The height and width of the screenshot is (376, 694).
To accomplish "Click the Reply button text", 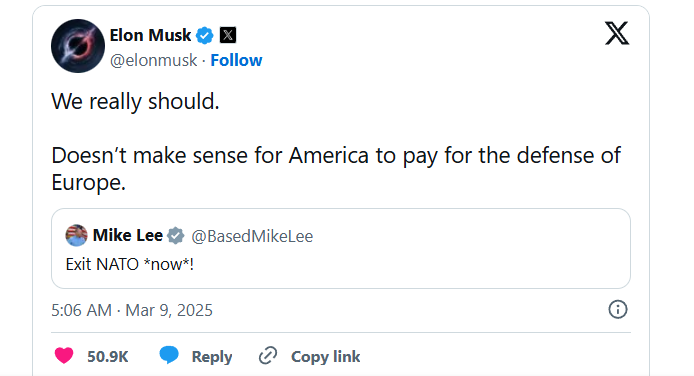I will [212, 357].
